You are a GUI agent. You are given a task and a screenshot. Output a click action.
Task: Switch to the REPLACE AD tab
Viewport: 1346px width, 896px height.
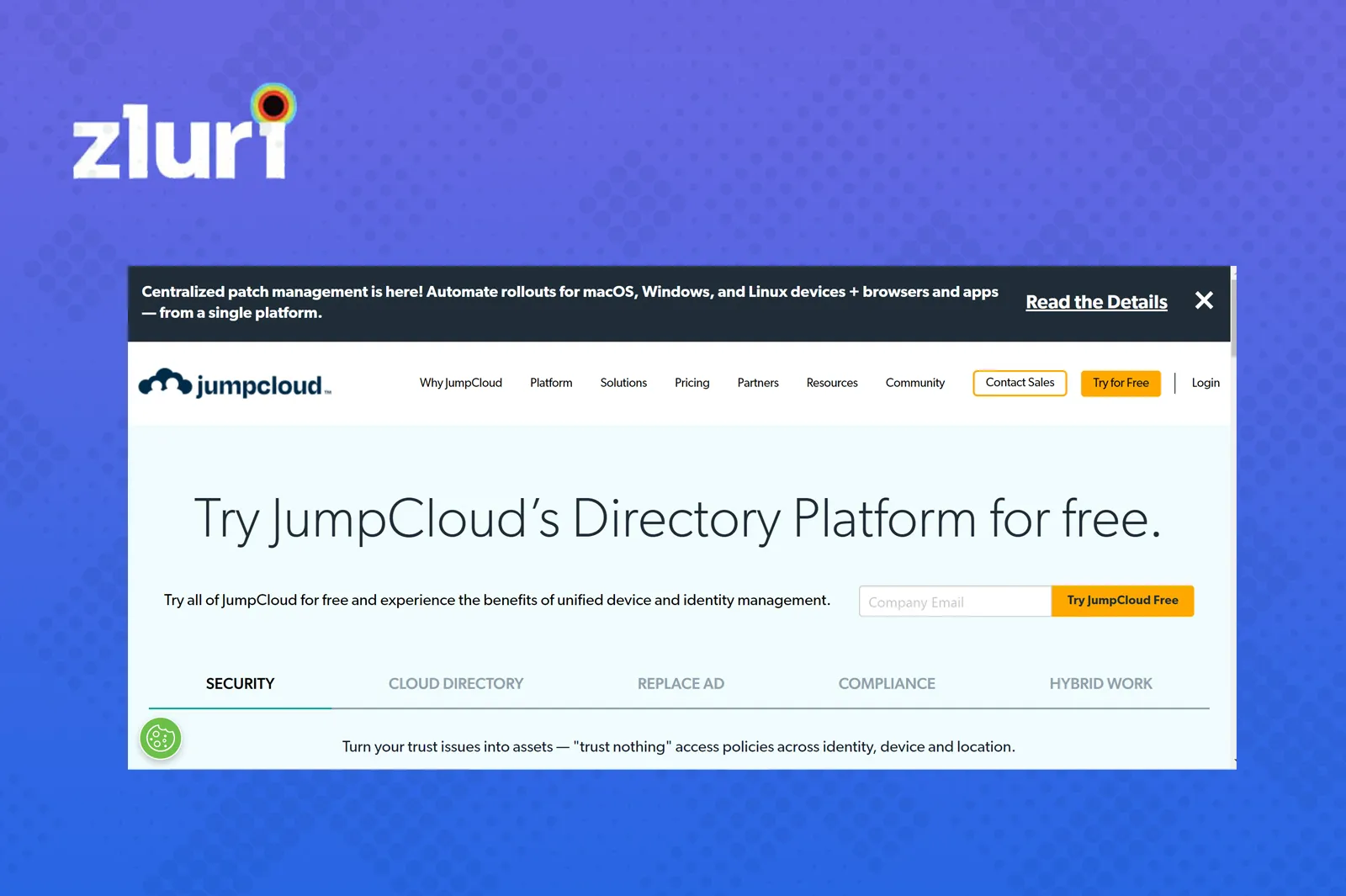[681, 684]
